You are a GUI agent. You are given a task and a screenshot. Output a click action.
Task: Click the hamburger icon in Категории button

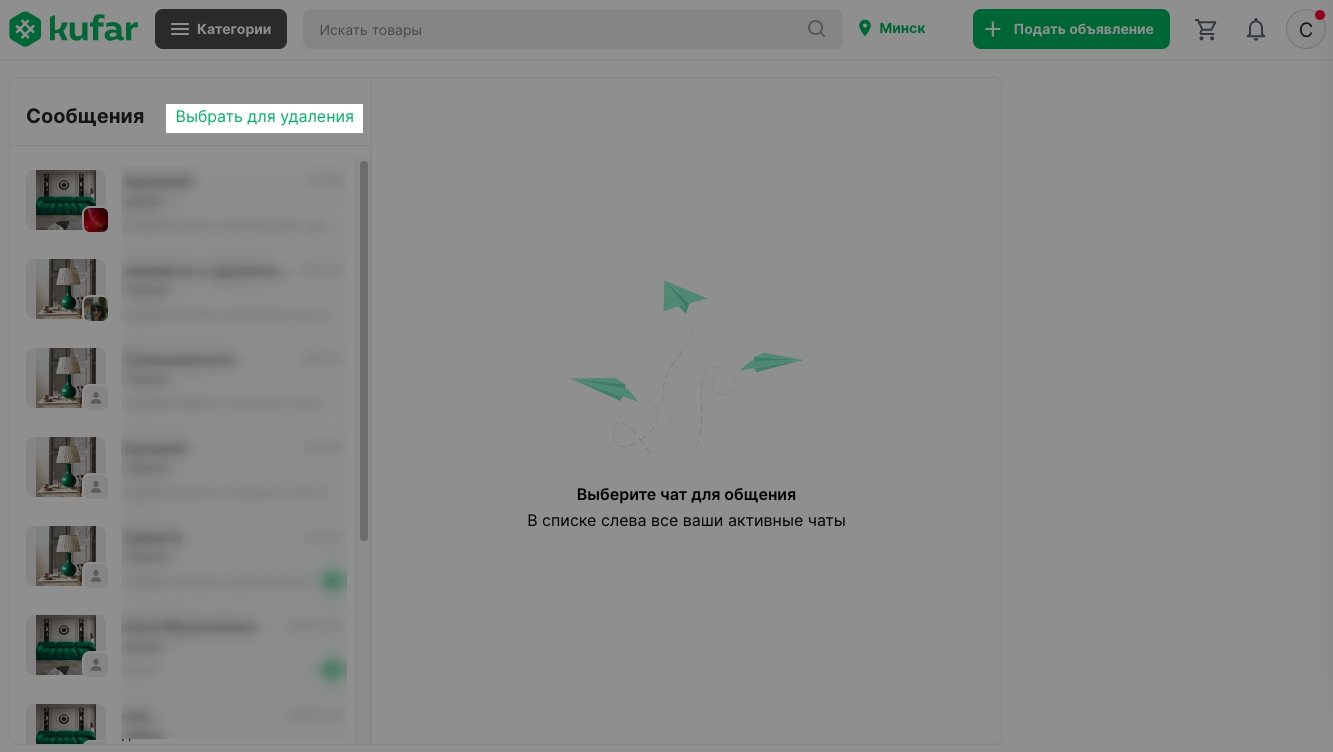coord(180,29)
